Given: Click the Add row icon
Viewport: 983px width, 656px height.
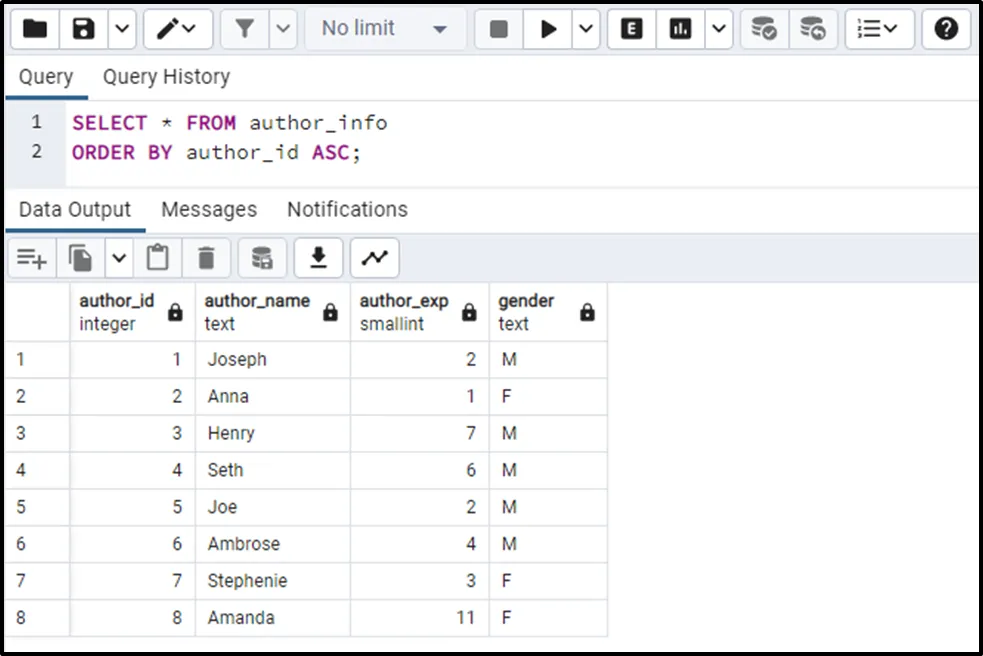Looking at the screenshot, I should 32,258.
